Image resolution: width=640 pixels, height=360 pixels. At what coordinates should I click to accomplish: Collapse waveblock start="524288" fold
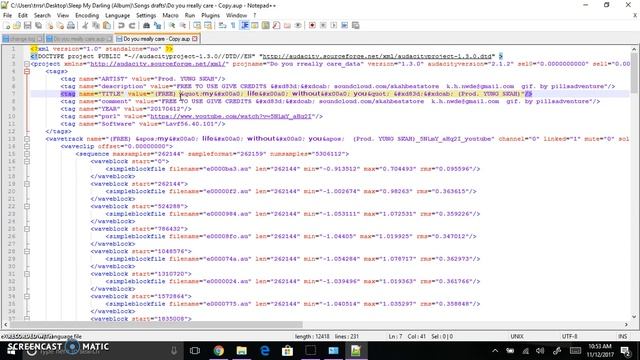tap(27, 206)
